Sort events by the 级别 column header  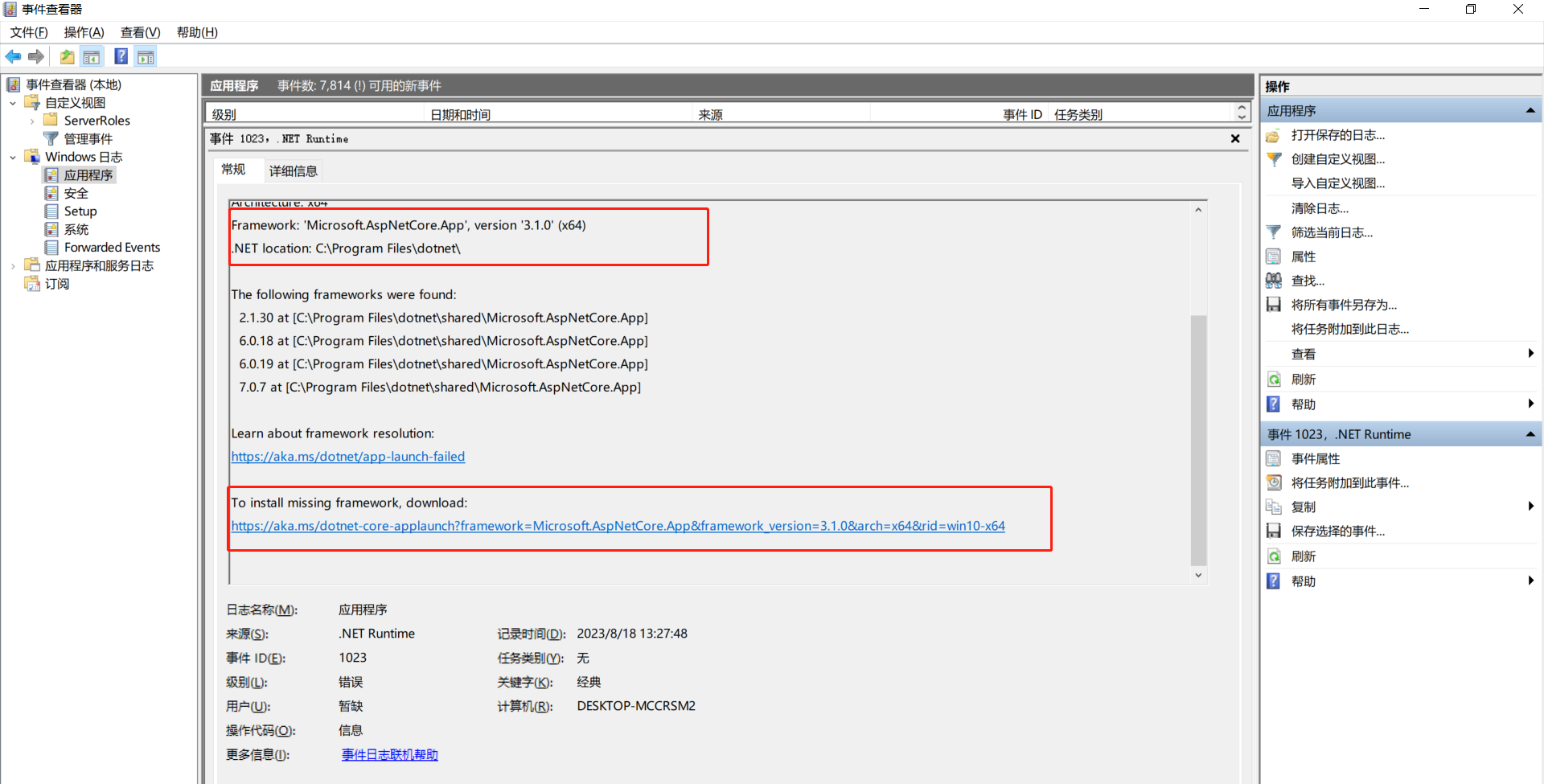[x=315, y=114]
